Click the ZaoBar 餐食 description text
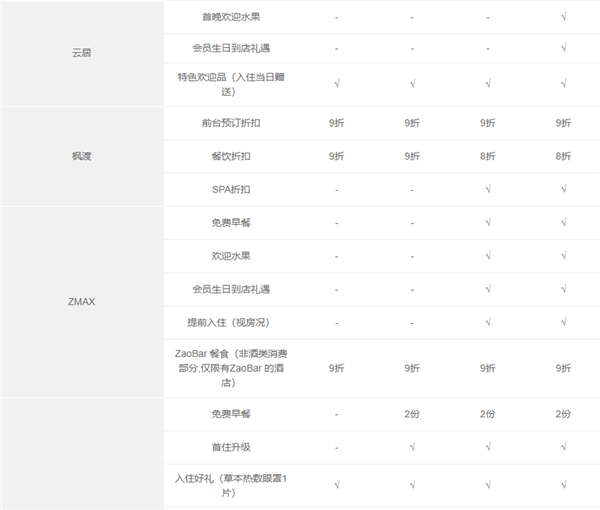The width and height of the screenshot is (600, 510). click(x=230, y=367)
